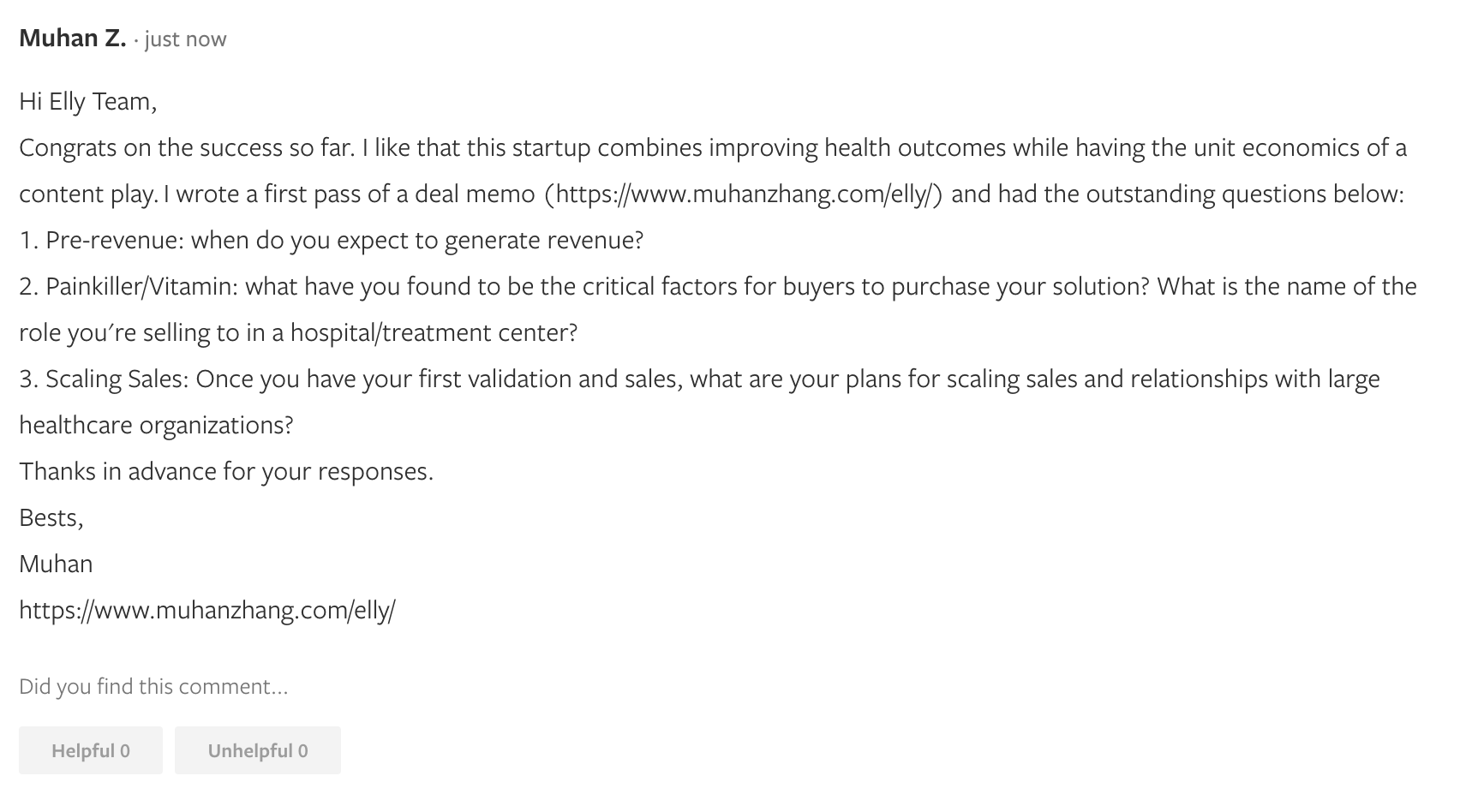Viewport: 1472px width, 812px height.
Task: Open Muhan Z. author profile name
Action: tap(73, 39)
